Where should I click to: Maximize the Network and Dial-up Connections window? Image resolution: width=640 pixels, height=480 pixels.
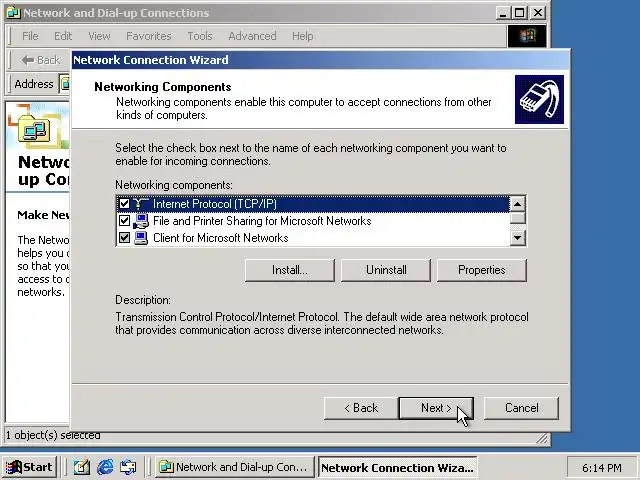(x=520, y=13)
